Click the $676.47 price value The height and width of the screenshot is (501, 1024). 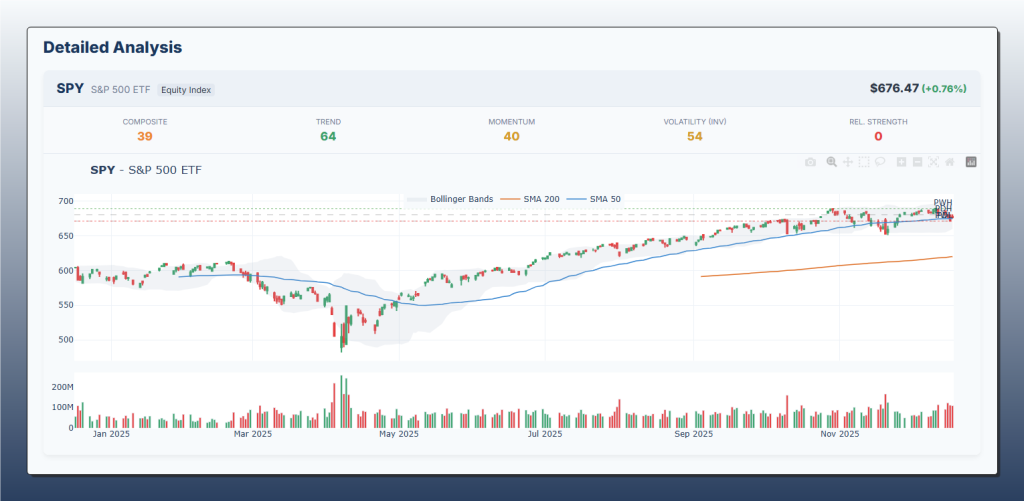coord(894,88)
